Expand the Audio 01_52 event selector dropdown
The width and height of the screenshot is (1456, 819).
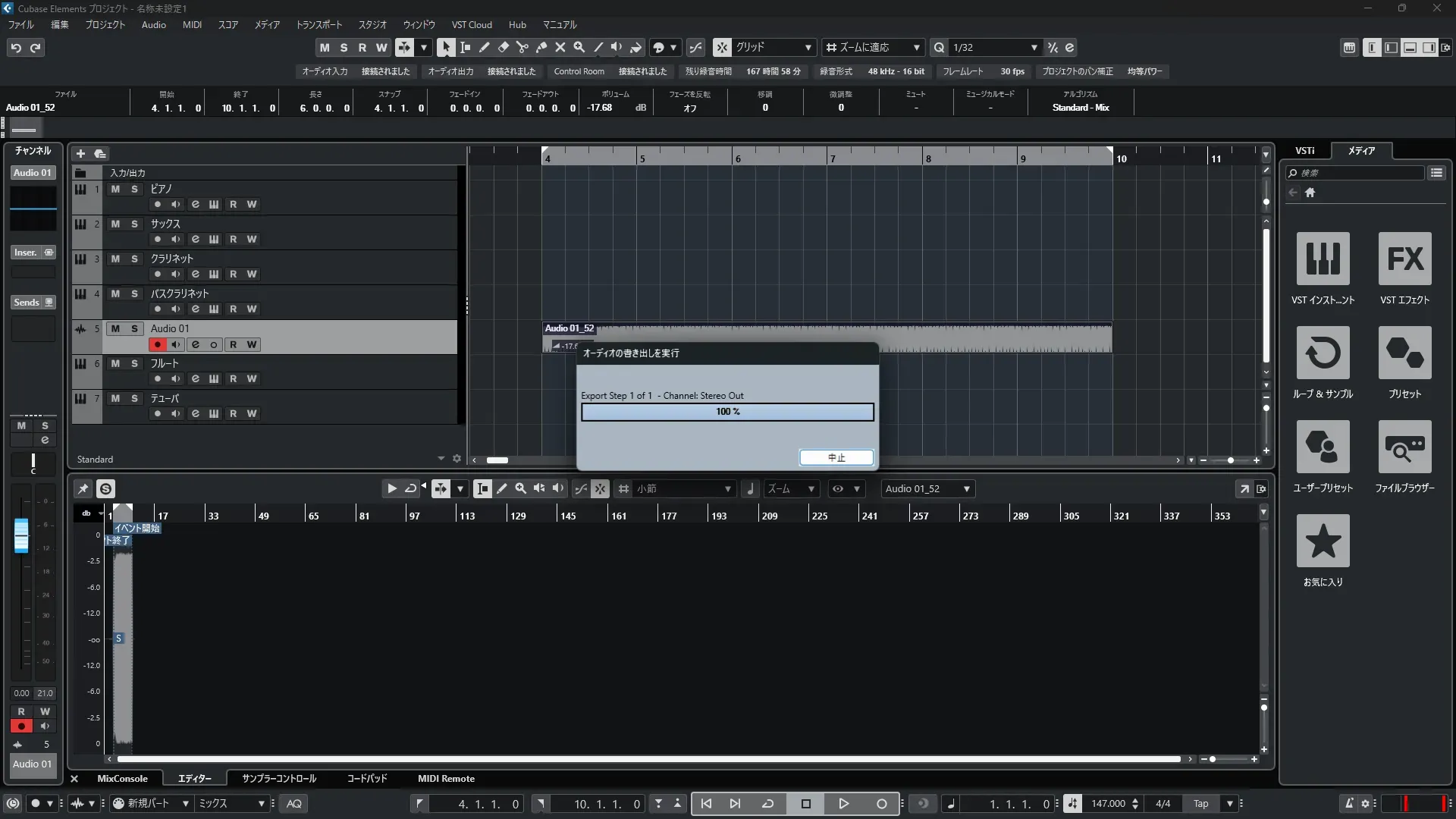coord(966,489)
